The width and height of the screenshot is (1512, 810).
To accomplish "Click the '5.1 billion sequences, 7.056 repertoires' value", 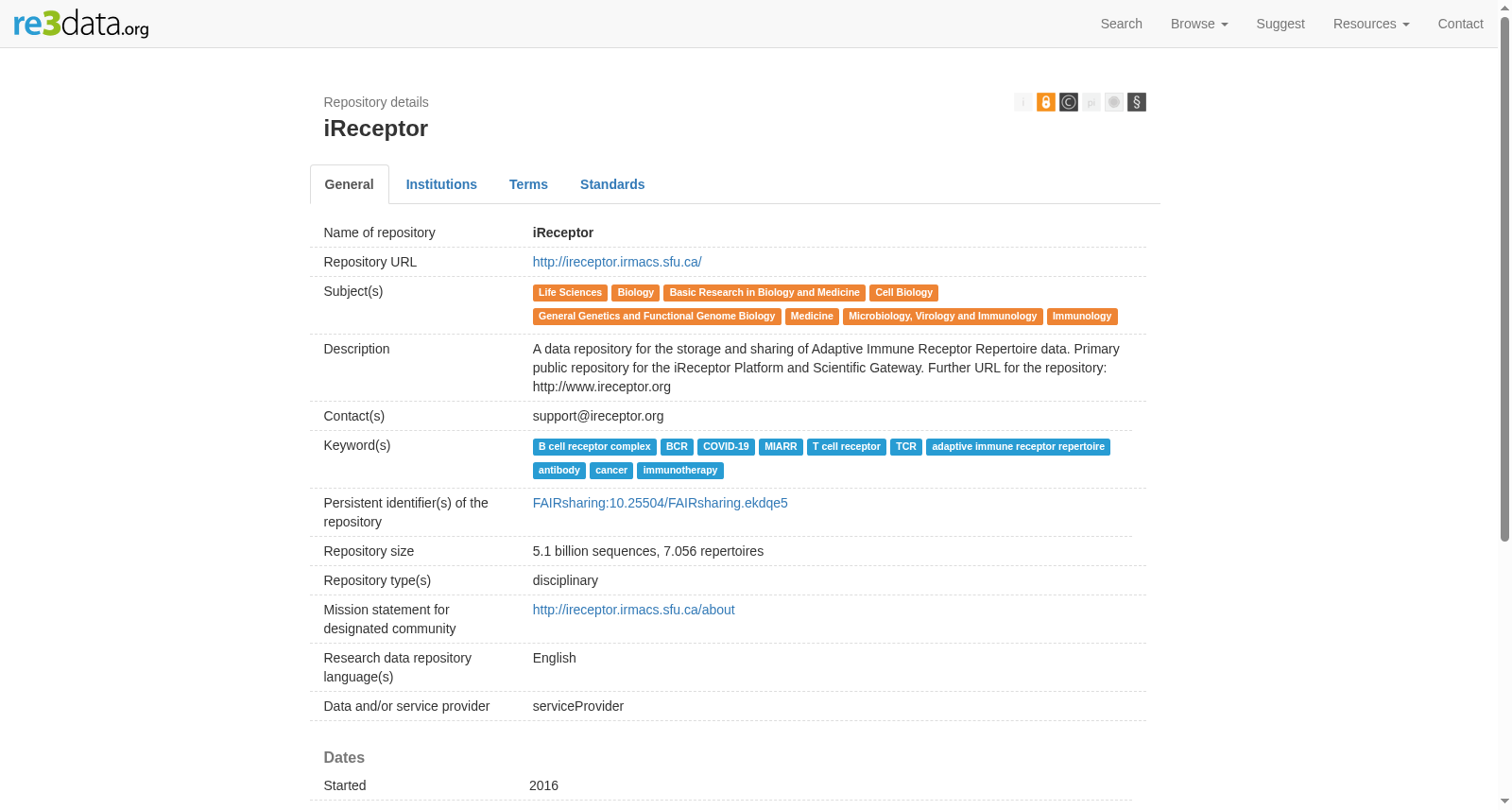I will (648, 551).
